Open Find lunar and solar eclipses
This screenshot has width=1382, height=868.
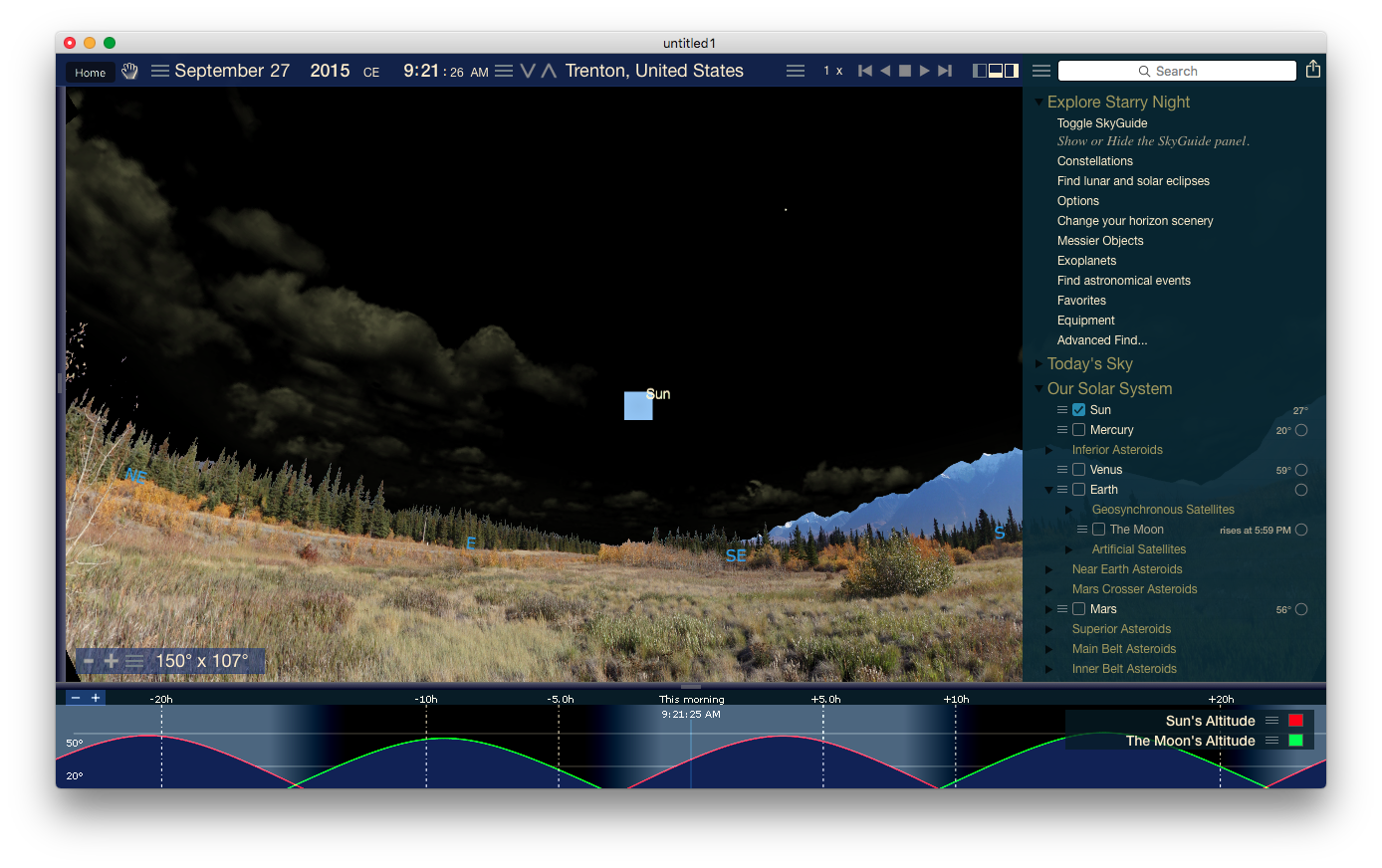click(1133, 181)
